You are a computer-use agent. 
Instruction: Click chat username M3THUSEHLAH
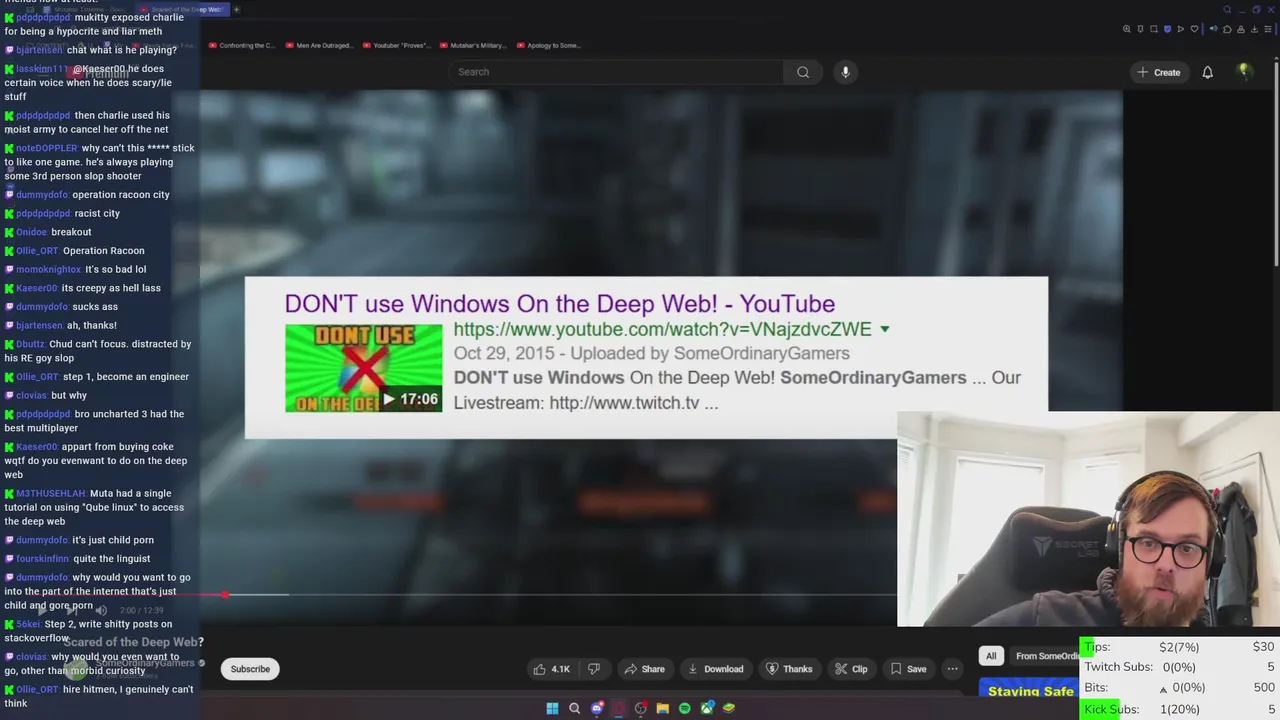(51, 493)
